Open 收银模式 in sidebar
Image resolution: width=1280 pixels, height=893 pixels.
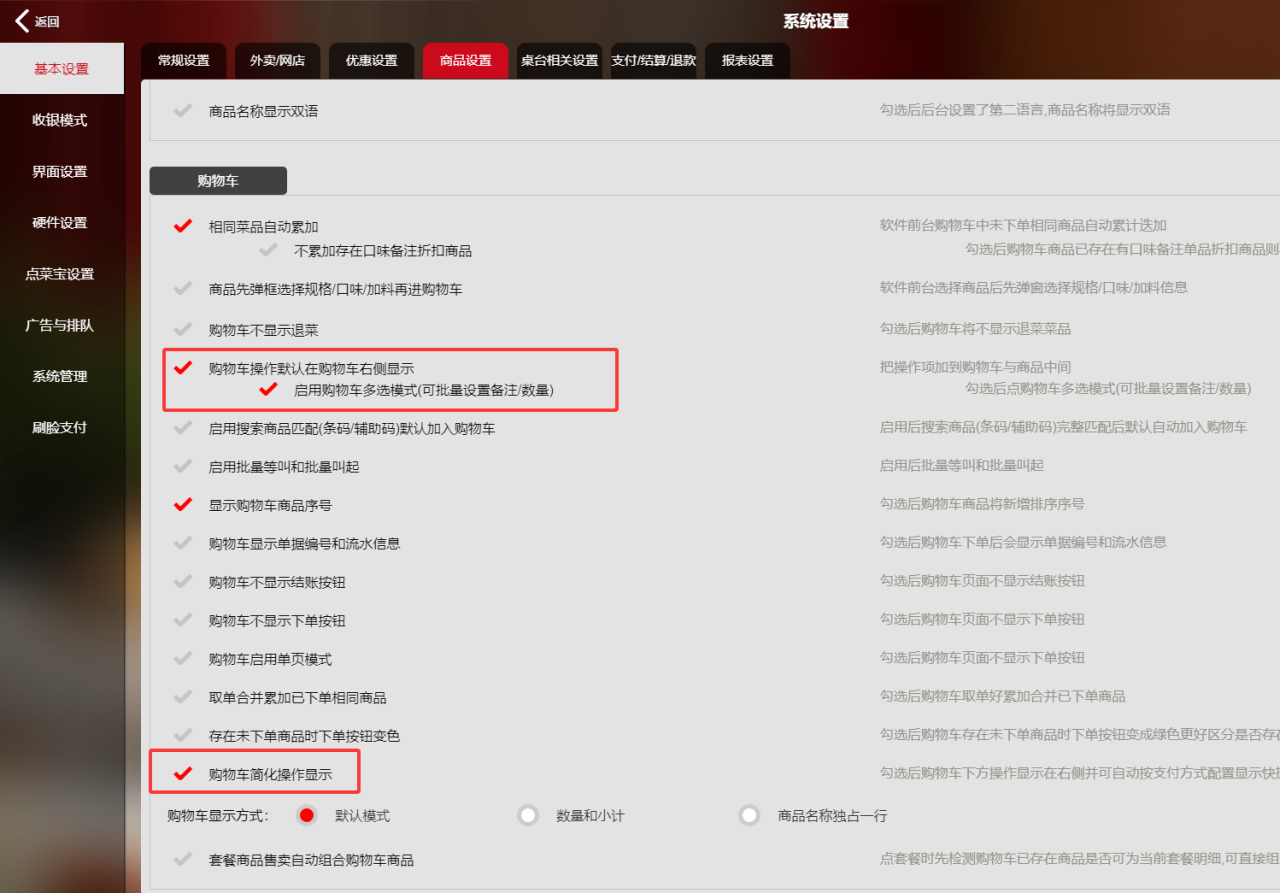(x=60, y=120)
